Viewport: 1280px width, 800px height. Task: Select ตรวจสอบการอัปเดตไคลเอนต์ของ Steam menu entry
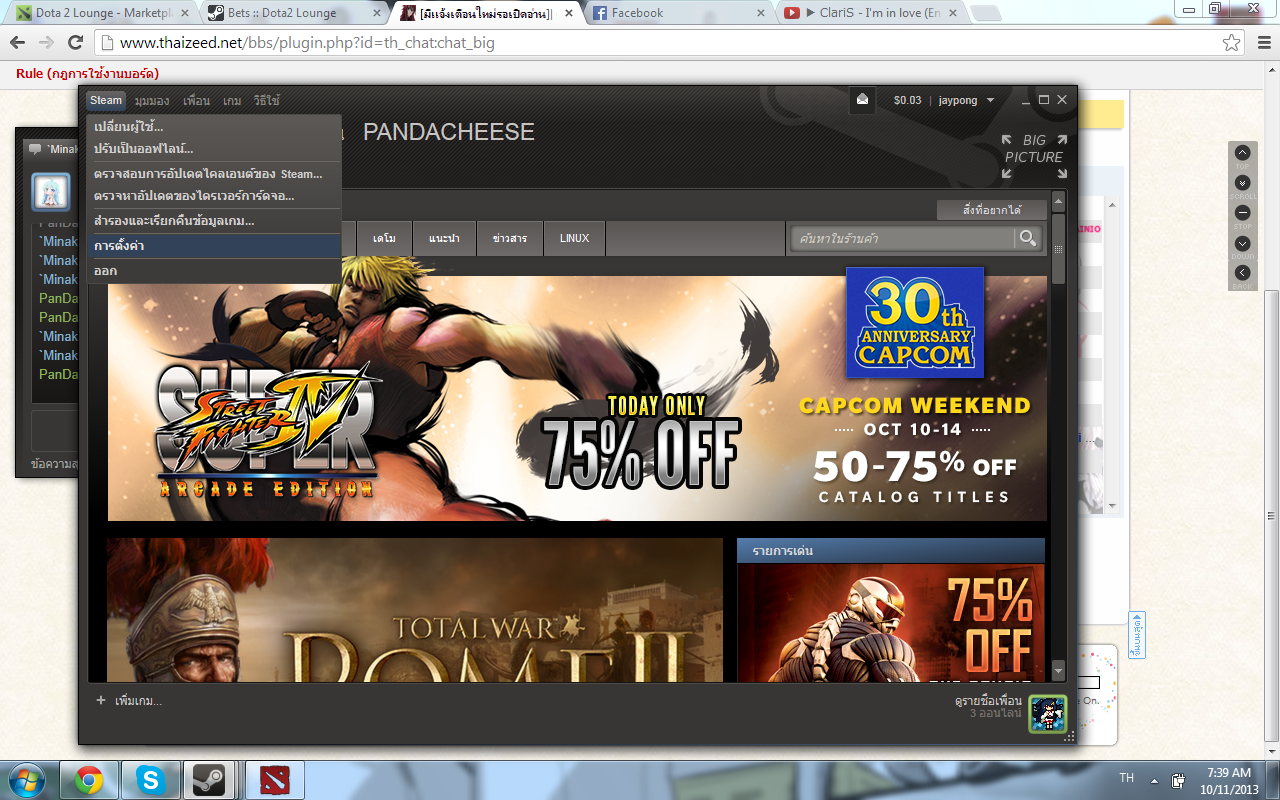pos(214,174)
